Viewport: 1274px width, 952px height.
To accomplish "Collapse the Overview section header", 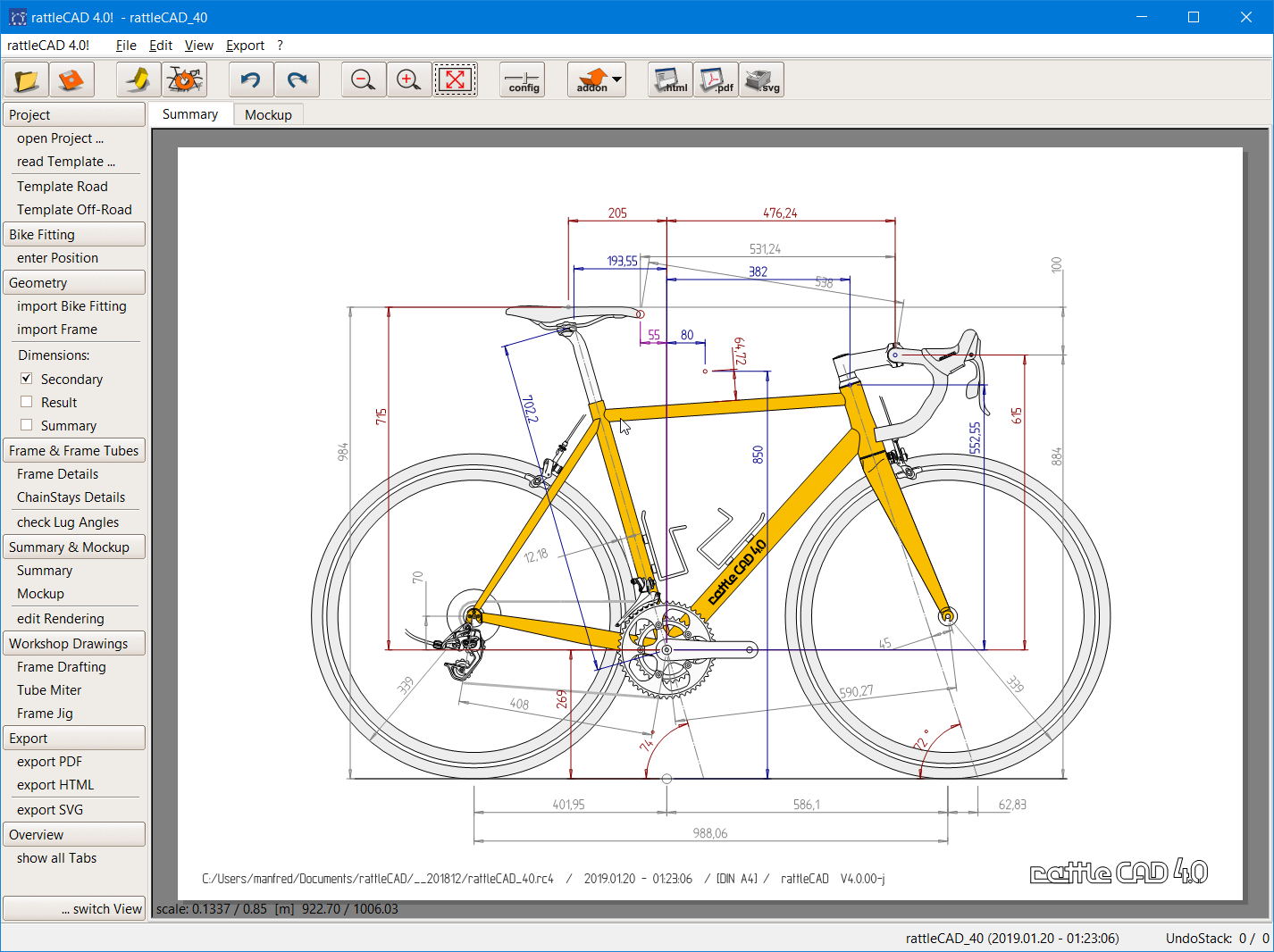I will click(x=74, y=834).
